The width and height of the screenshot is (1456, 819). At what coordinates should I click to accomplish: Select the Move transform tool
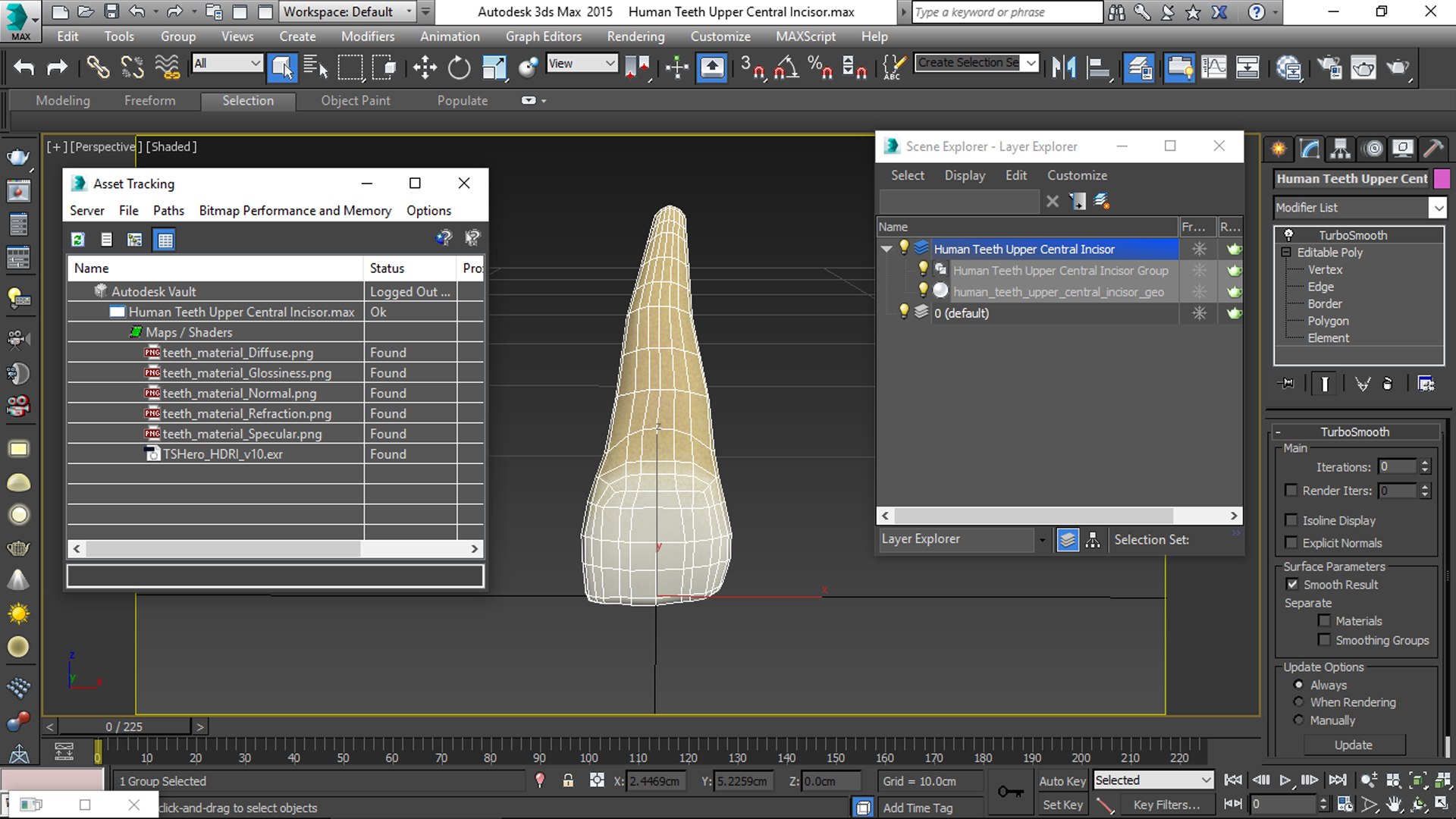[425, 67]
